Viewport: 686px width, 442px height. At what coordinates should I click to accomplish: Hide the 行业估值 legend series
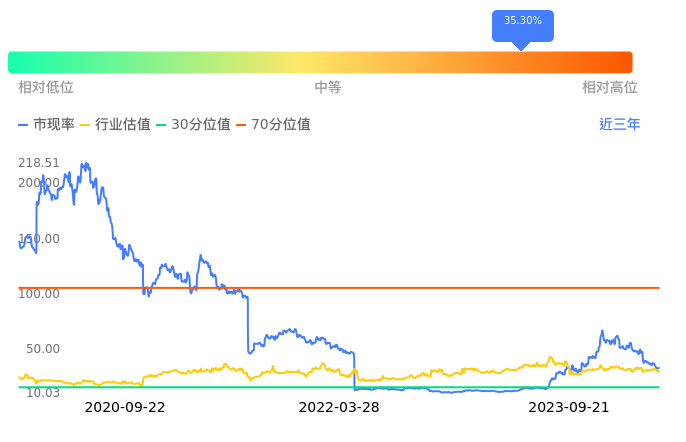point(115,125)
